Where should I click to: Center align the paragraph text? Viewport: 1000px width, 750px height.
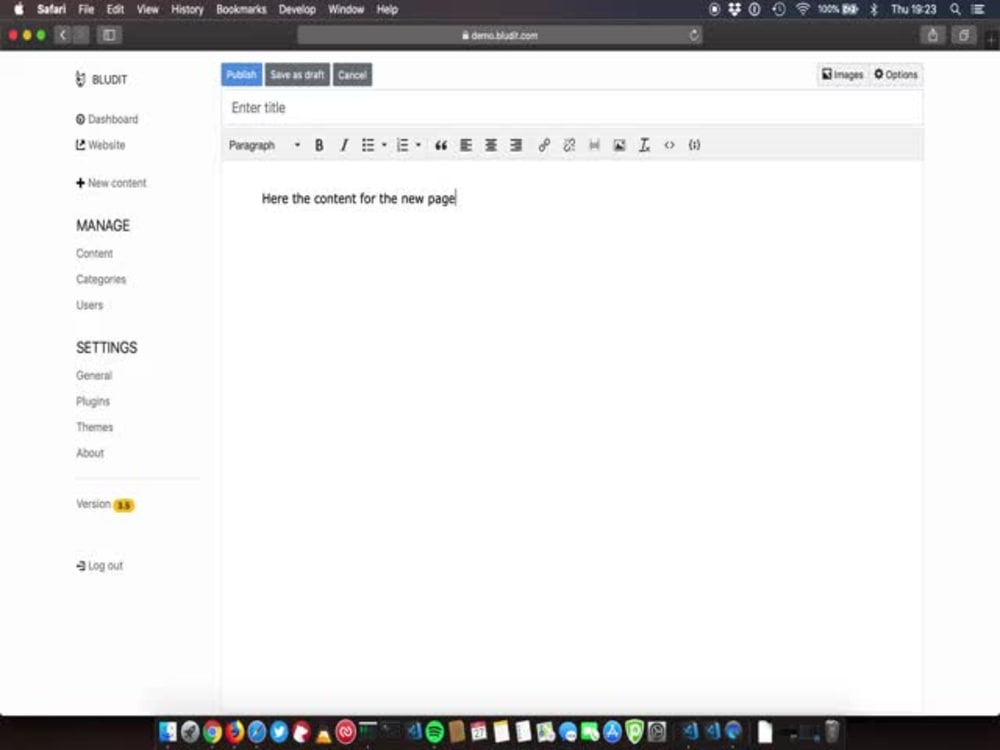click(x=491, y=145)
